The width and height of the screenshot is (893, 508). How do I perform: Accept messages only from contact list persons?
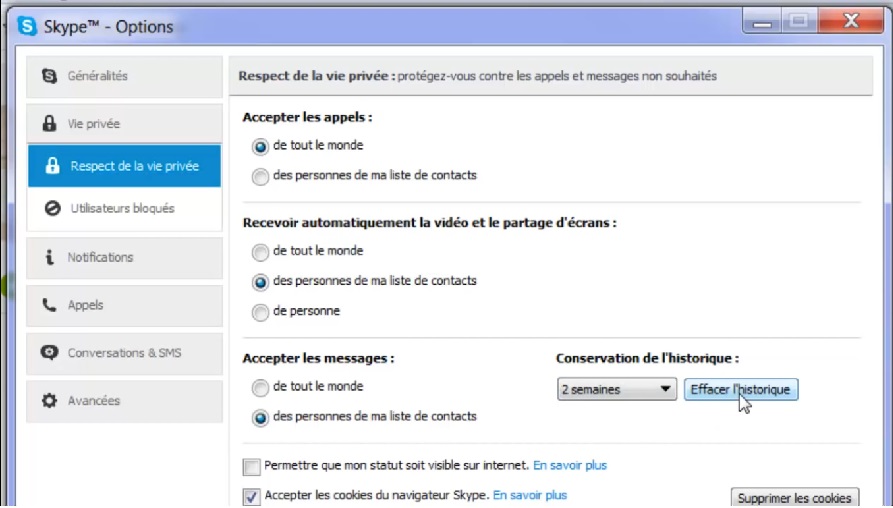260,417
